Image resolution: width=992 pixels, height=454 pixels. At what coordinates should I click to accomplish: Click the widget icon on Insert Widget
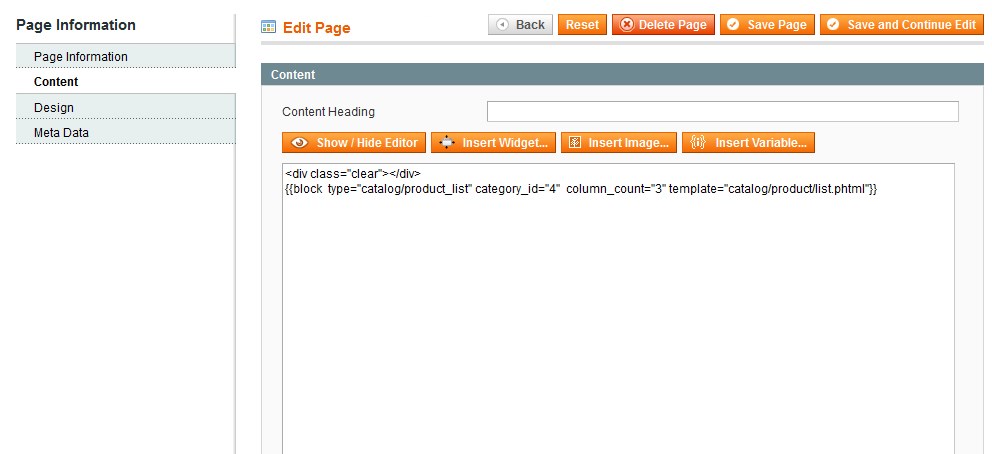click(447, 142)
